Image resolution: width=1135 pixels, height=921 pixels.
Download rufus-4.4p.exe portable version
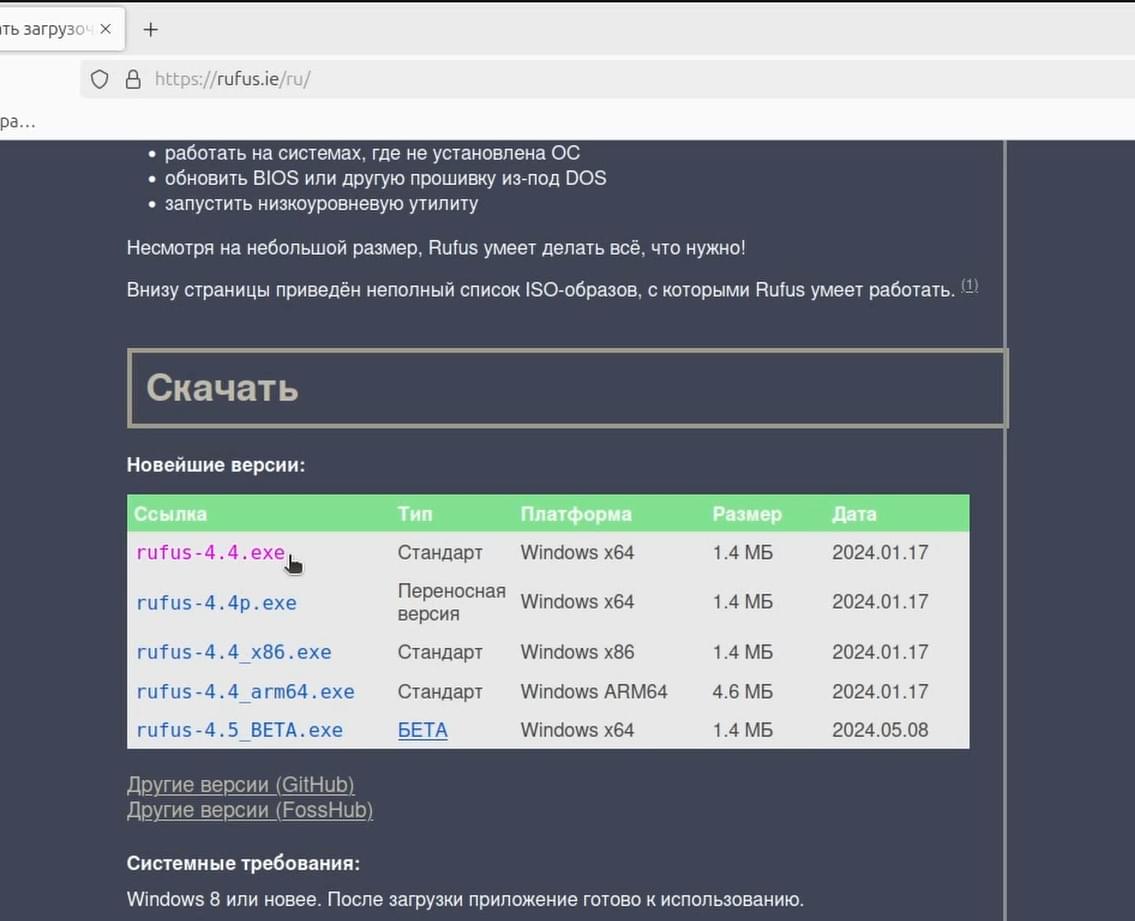216,602
